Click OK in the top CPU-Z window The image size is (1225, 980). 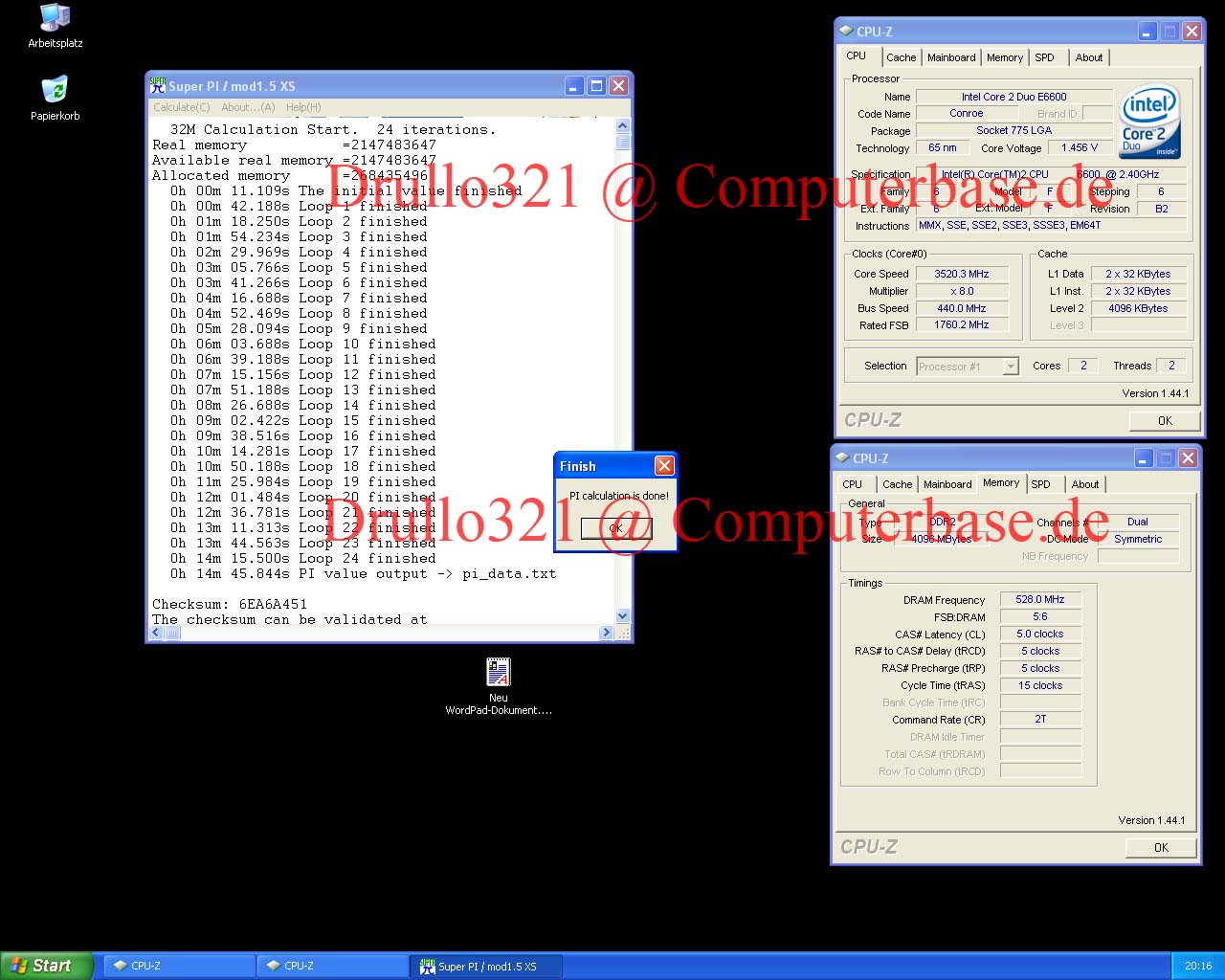point(1165,420)
